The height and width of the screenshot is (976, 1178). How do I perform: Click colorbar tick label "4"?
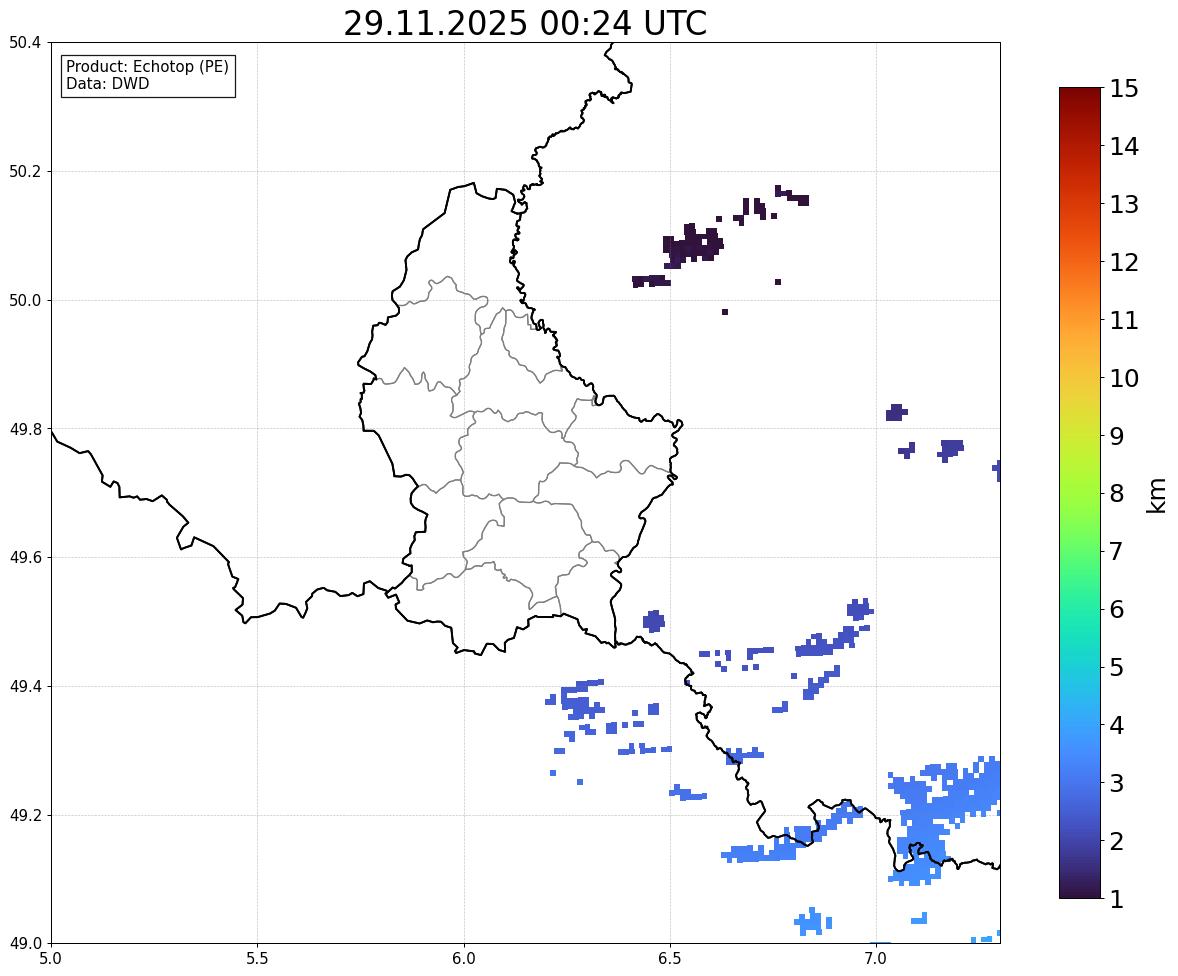1117,725
